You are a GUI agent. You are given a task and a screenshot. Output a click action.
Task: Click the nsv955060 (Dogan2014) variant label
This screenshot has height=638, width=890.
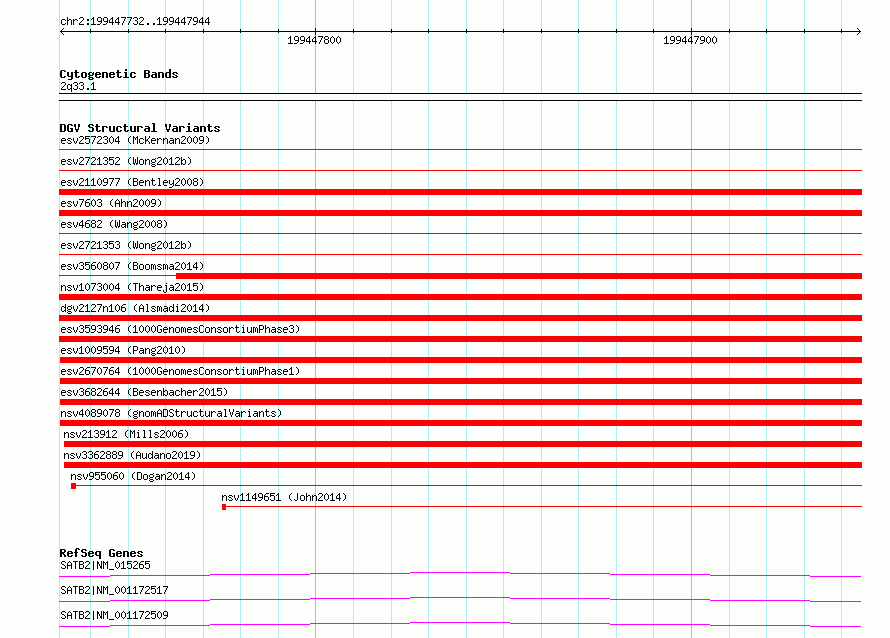click(133, 476)
